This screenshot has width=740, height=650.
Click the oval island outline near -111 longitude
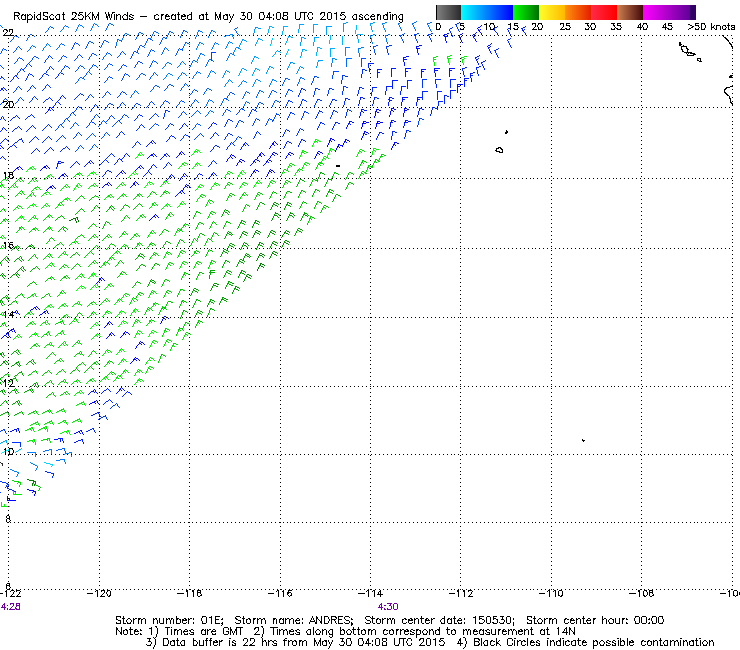pos(499,150)
